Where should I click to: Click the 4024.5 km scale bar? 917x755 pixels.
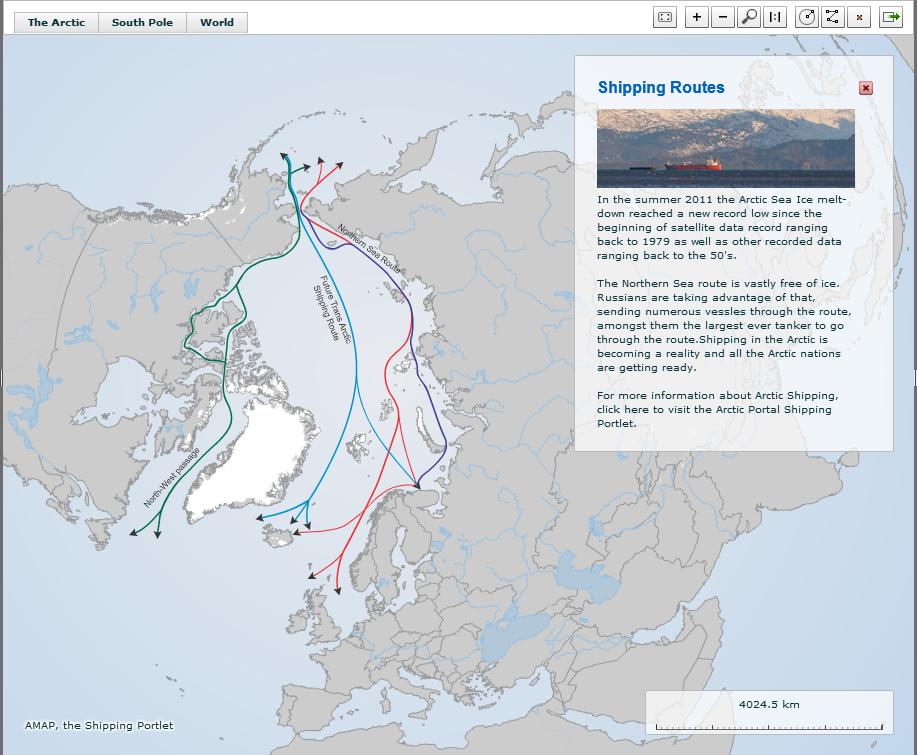coord(769,713)
